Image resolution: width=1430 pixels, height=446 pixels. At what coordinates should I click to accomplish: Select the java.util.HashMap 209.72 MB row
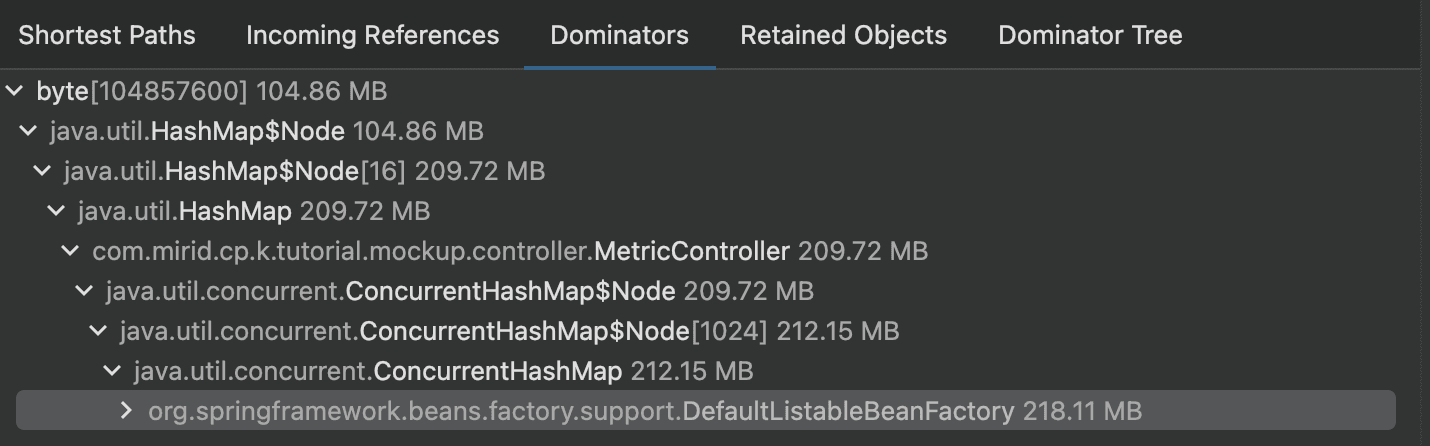pos(253,211)
